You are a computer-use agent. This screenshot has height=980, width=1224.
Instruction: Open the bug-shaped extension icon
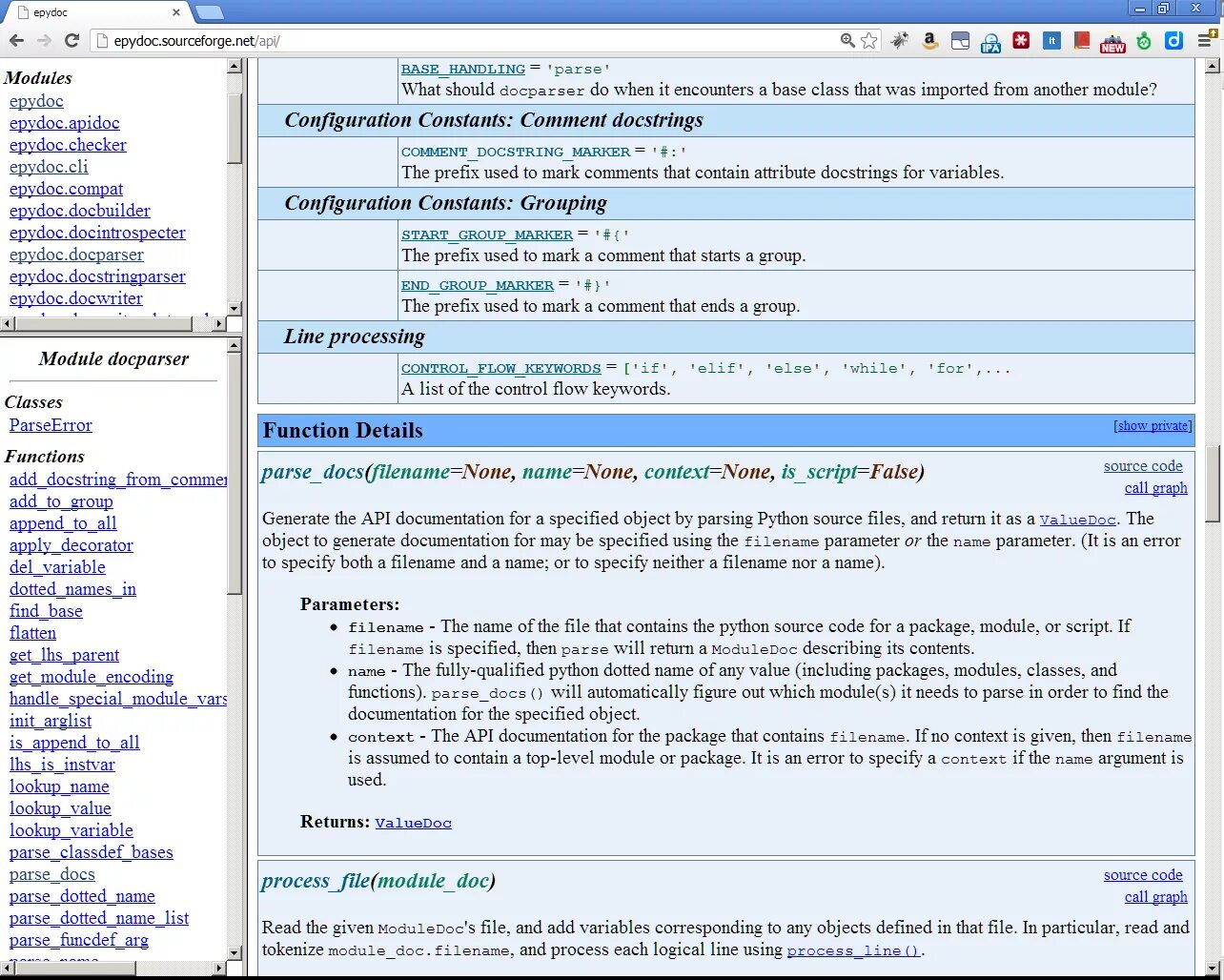pos(899,40)
